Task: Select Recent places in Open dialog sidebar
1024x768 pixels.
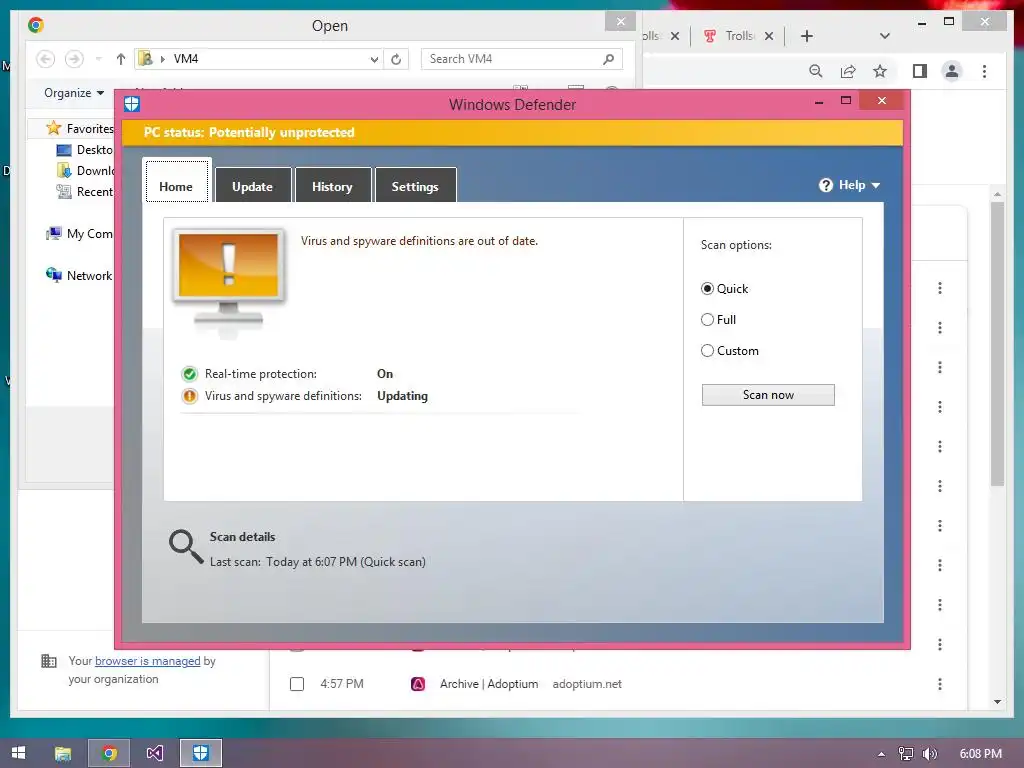Action: 85,191
